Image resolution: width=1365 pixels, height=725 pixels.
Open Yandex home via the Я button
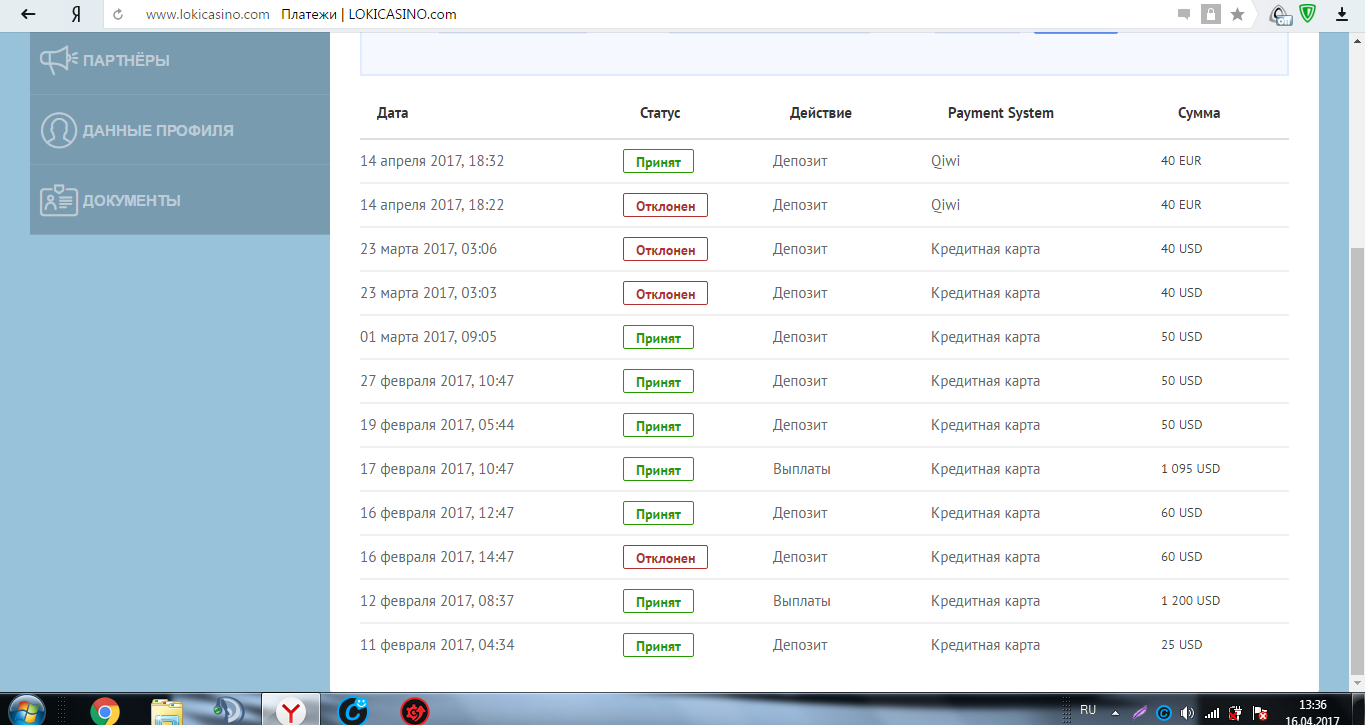point(76,15)
